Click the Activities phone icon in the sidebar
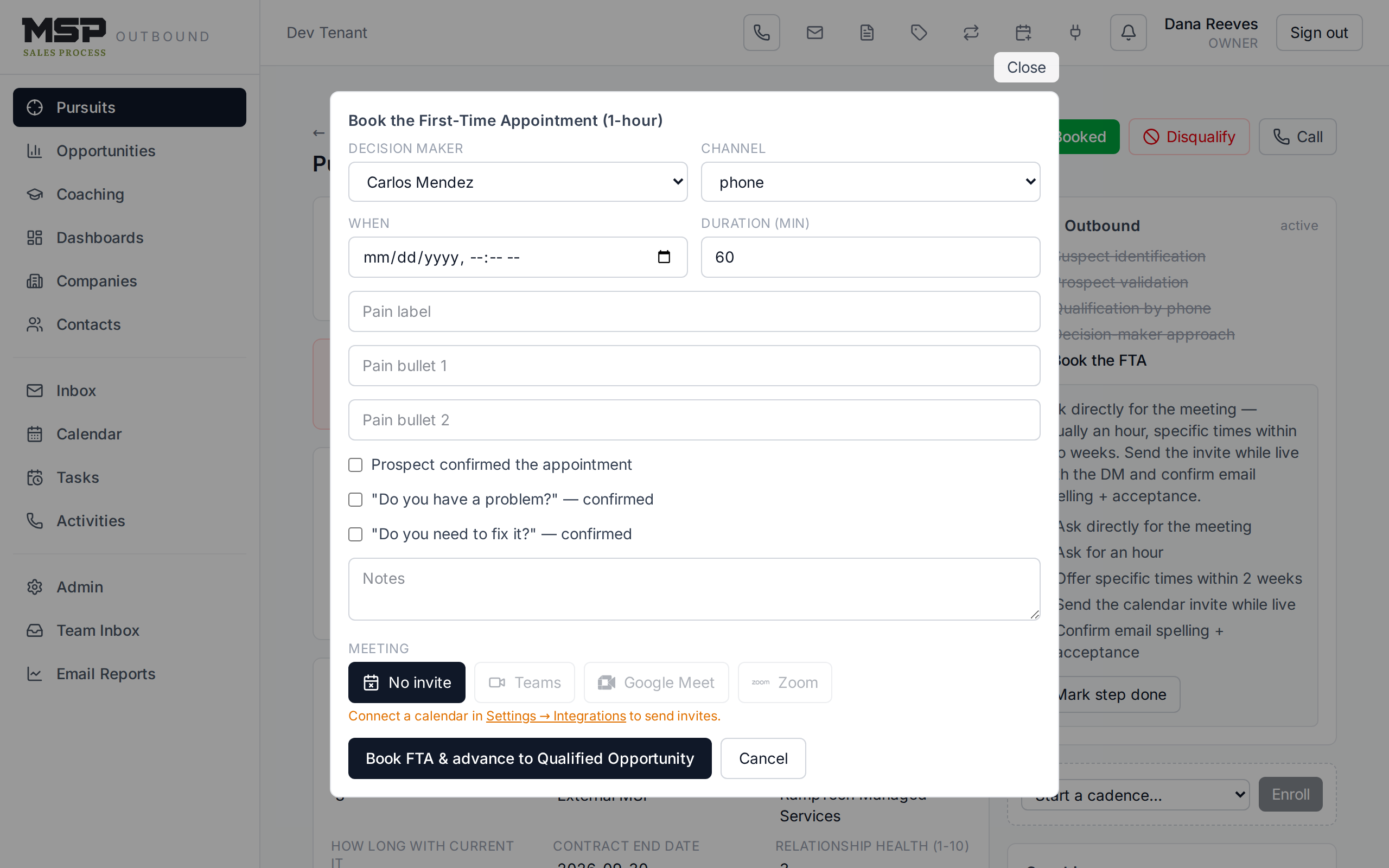 click(x=35, y=521)
